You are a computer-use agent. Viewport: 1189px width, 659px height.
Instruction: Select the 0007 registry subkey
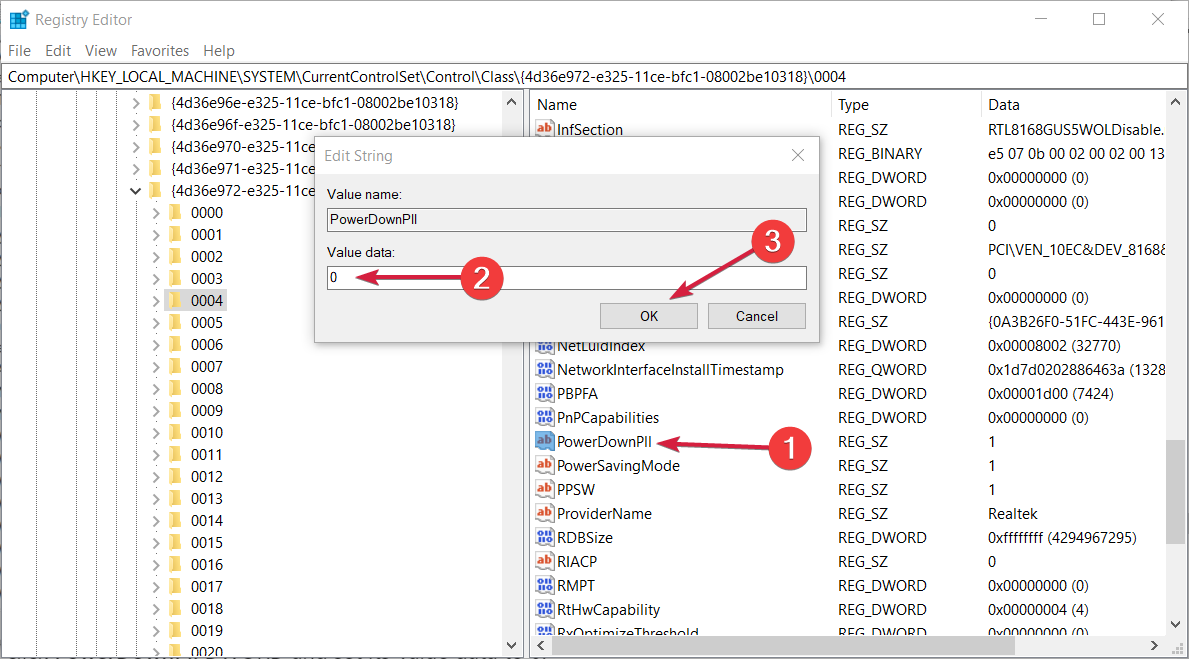pos(207,366)
